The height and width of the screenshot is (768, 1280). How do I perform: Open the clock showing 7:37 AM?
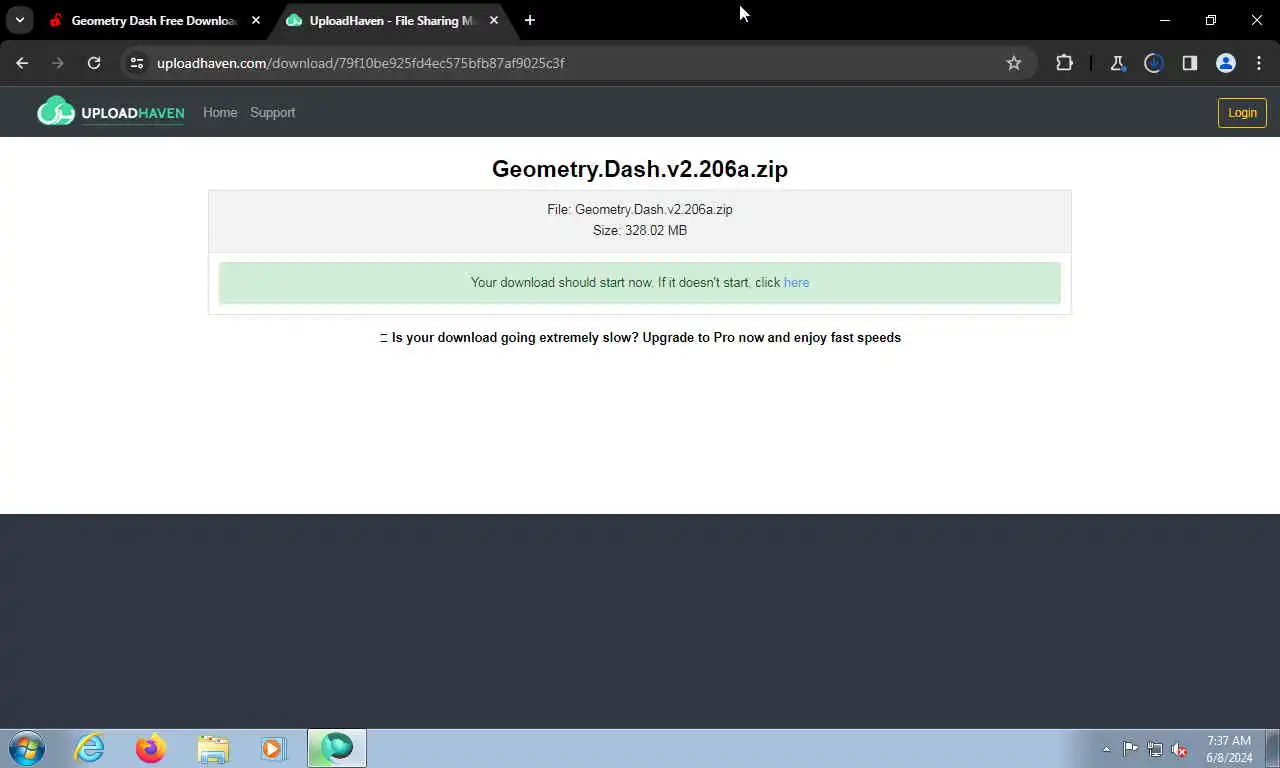tap(1229, 749)
